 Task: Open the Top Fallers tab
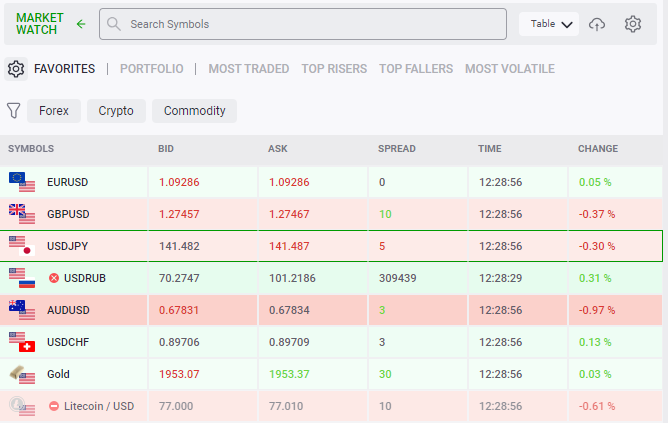pos(416,69)
